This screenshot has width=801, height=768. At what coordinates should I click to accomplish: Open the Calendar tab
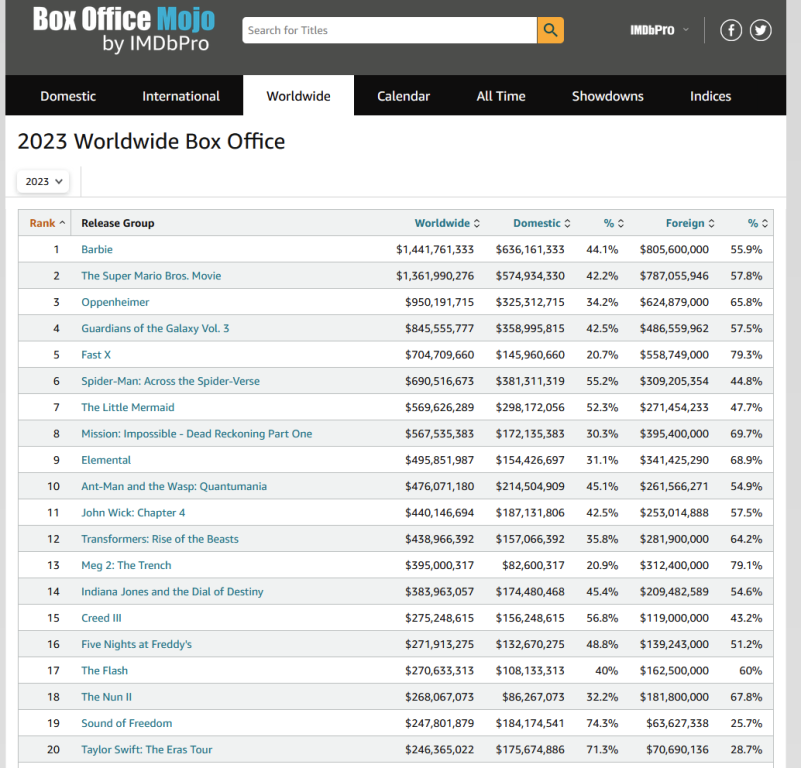403,96
